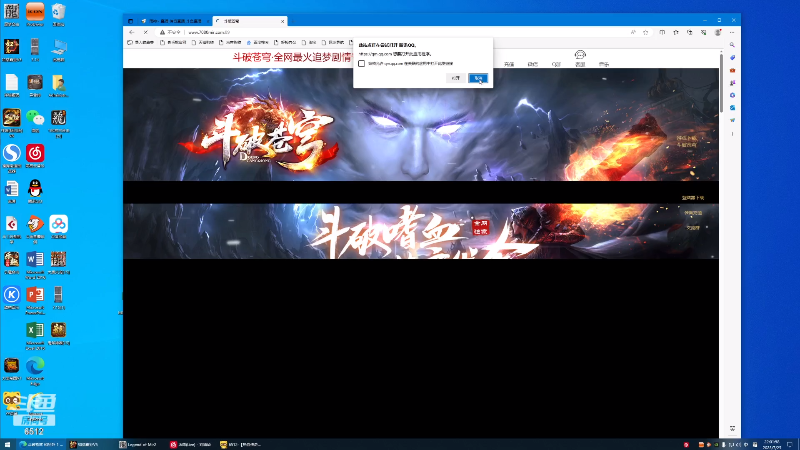Click the customer service headset icon on page
Screen dimensions: 800x450
(x=580, y=55)
